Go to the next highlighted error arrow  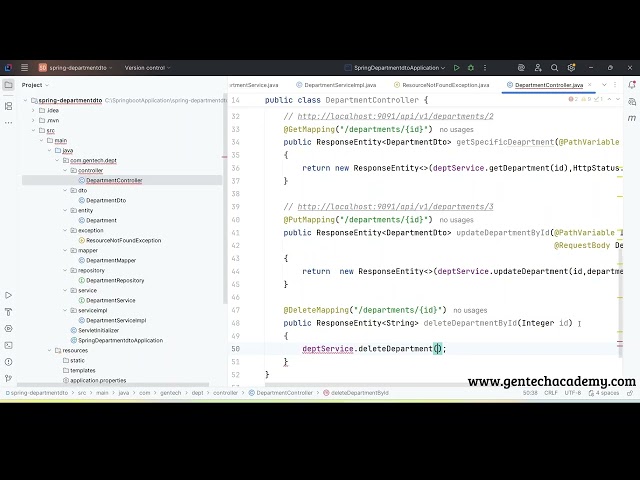pos(618,99)
